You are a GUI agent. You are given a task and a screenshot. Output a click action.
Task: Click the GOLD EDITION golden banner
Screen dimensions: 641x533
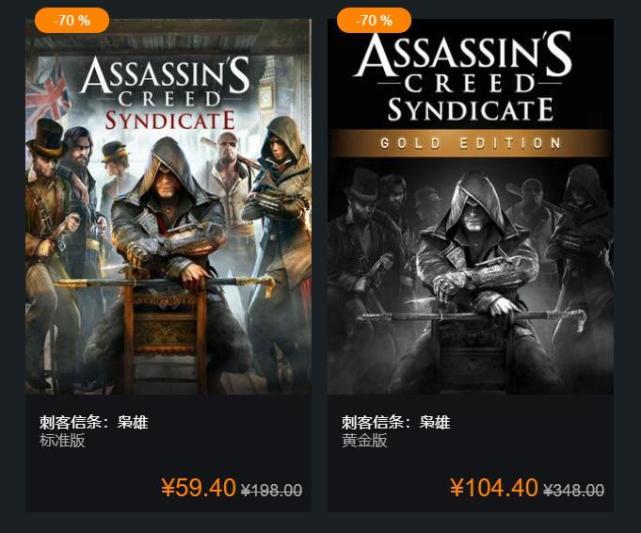coord(470,142)
